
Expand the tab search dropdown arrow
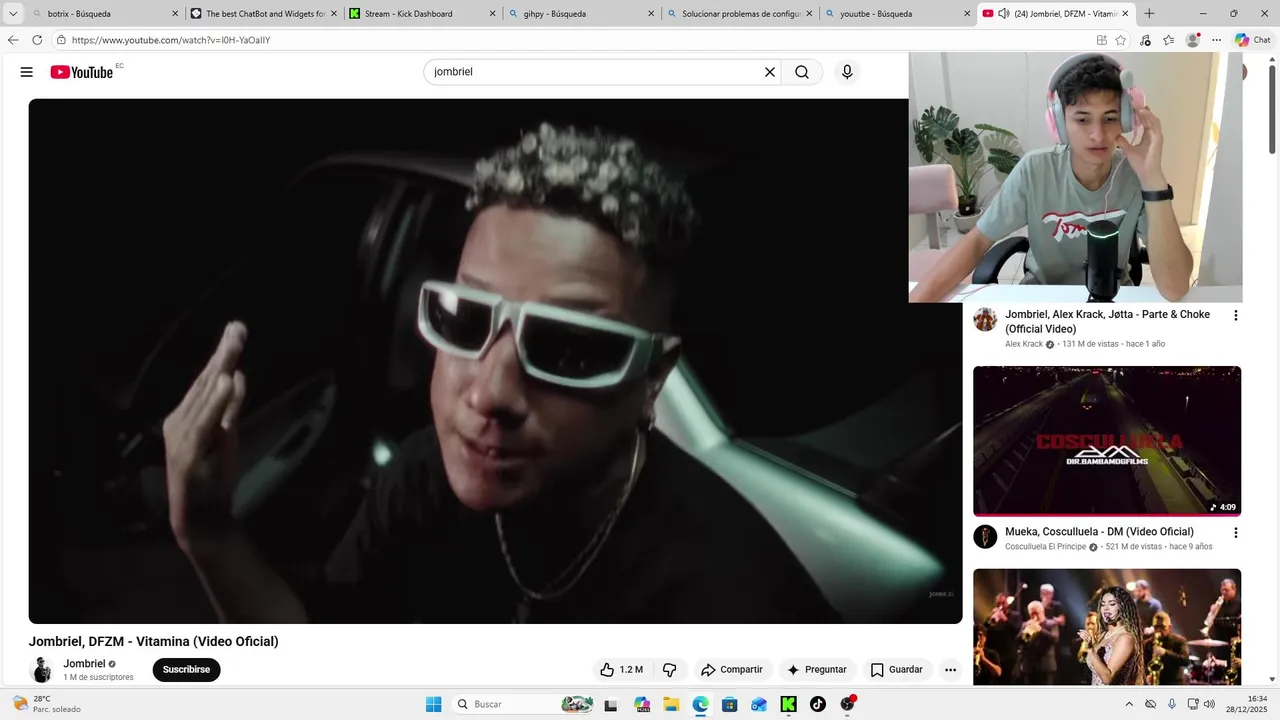click(13, 14)
